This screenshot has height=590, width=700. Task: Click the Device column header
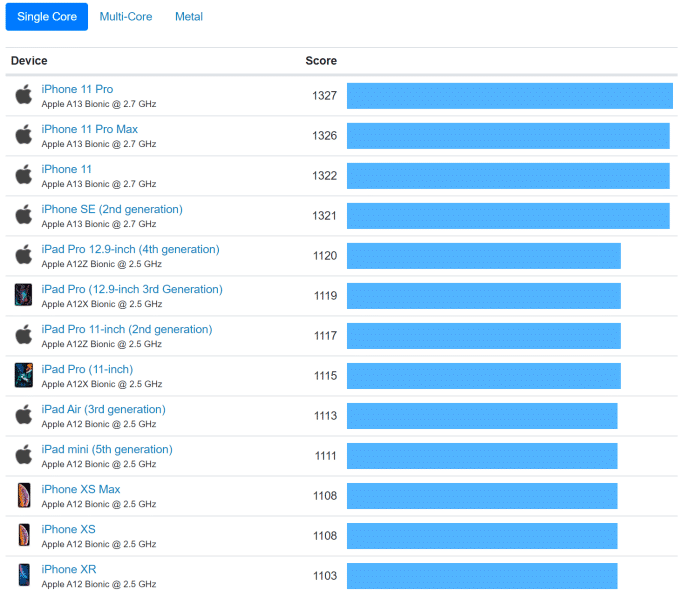tap(29, 61)
